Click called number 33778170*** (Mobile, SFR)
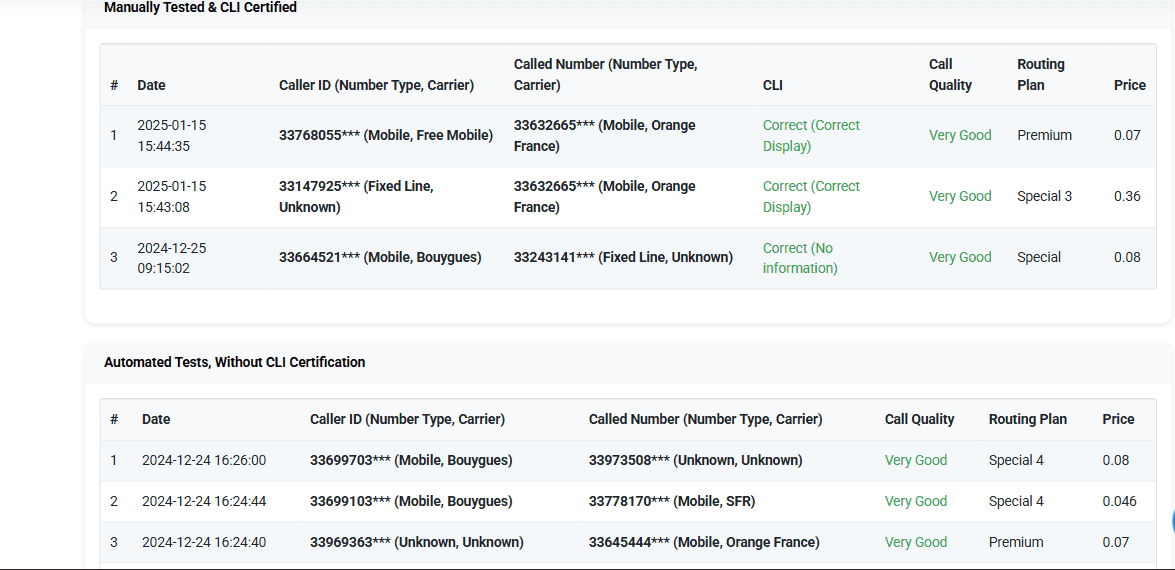 [x=671, y=501]
